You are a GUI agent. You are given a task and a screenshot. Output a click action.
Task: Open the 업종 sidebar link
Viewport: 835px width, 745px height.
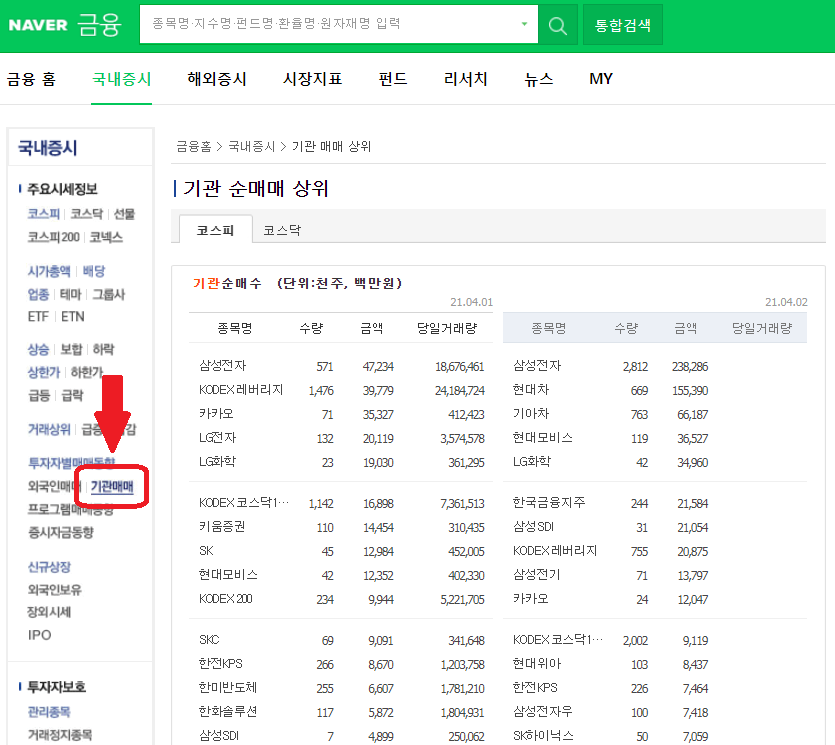click(38, 294)
